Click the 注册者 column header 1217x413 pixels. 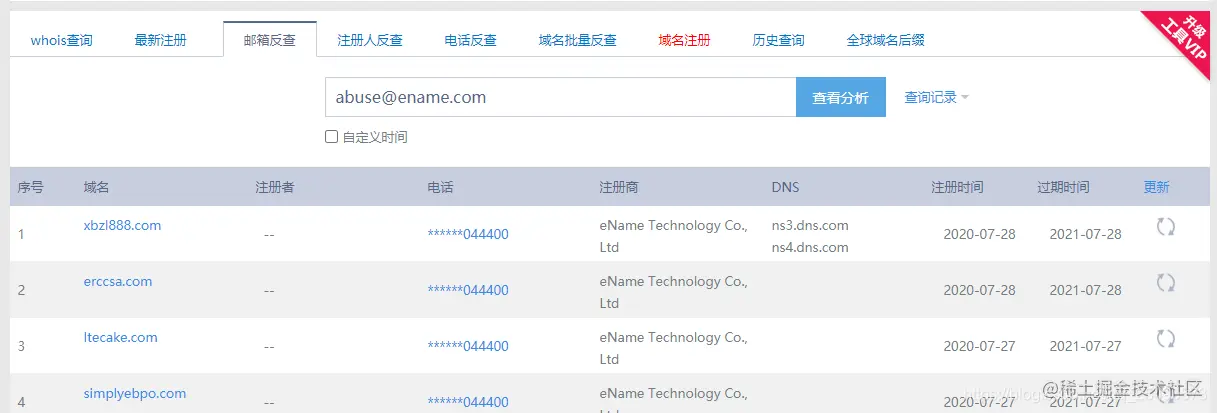click(275, 187)
